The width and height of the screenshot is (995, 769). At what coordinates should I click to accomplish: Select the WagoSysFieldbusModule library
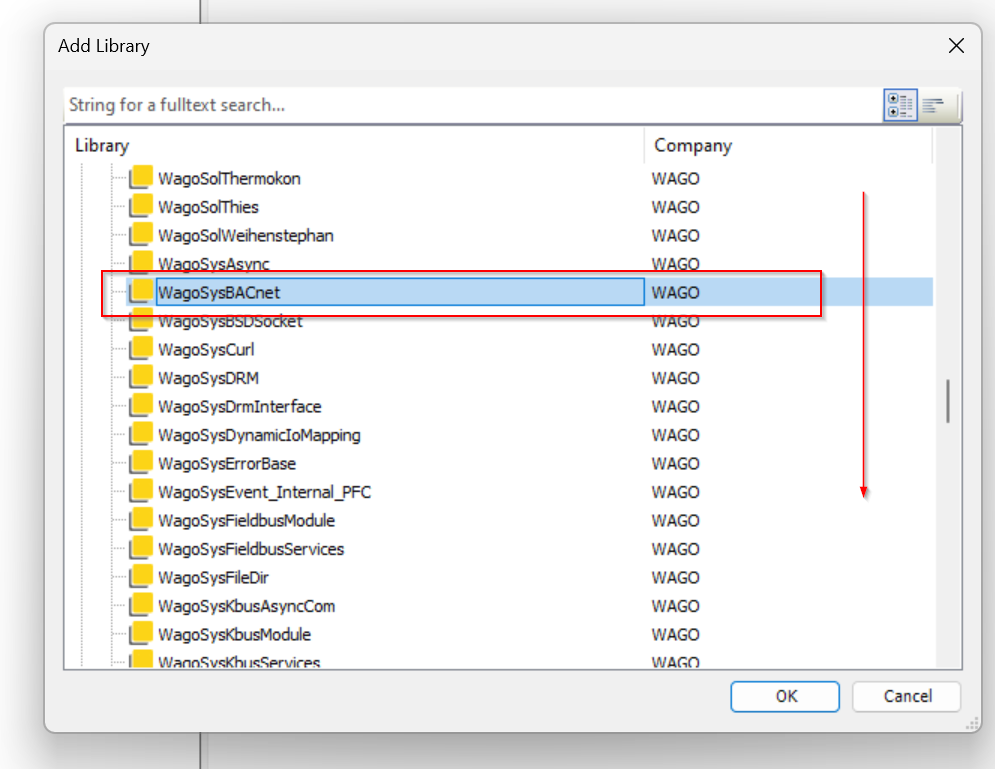(x=246, y=521)
